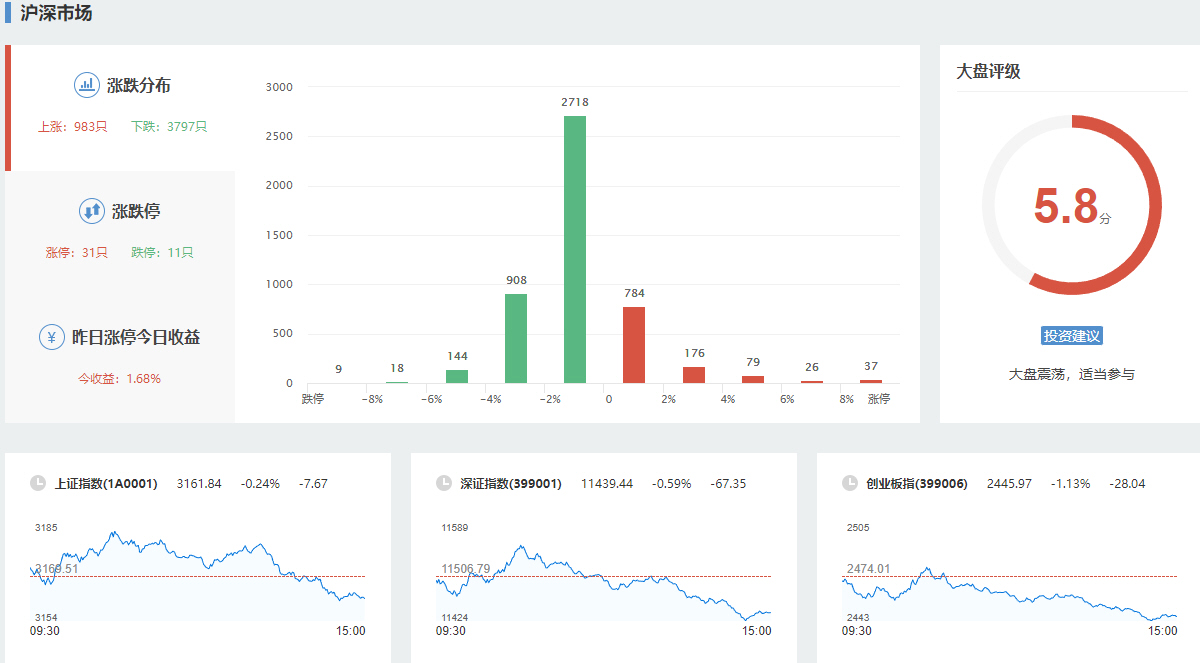Click the up-down arrows icon beside 涨跌停
Screen dimensions: 1200x663
pos(92,211)
